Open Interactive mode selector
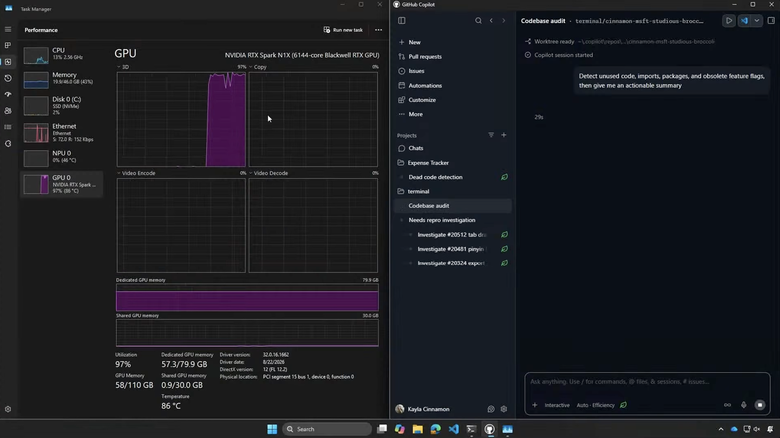Screen dimensions: 780x438 click(x=557, y=405)
